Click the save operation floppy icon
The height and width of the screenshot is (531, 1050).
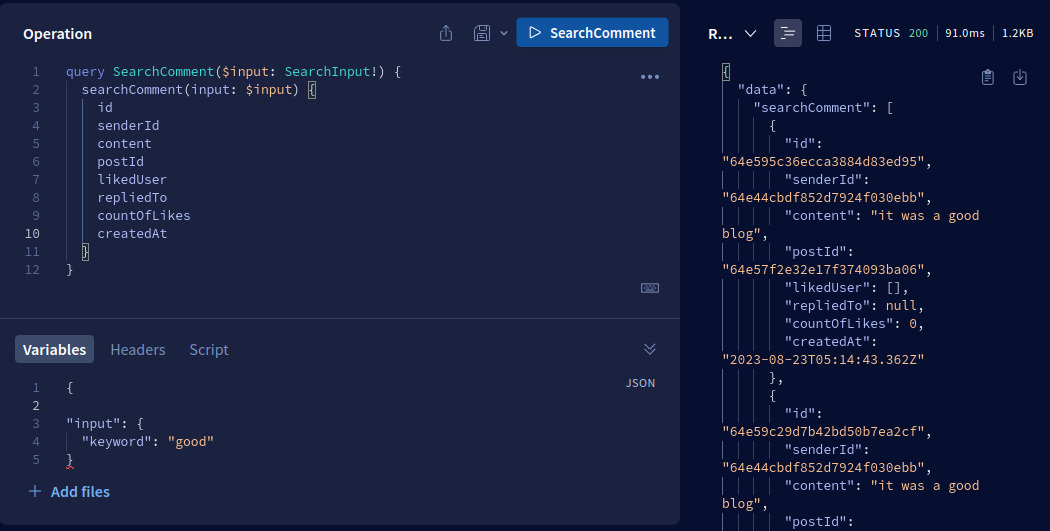[481, 33]
